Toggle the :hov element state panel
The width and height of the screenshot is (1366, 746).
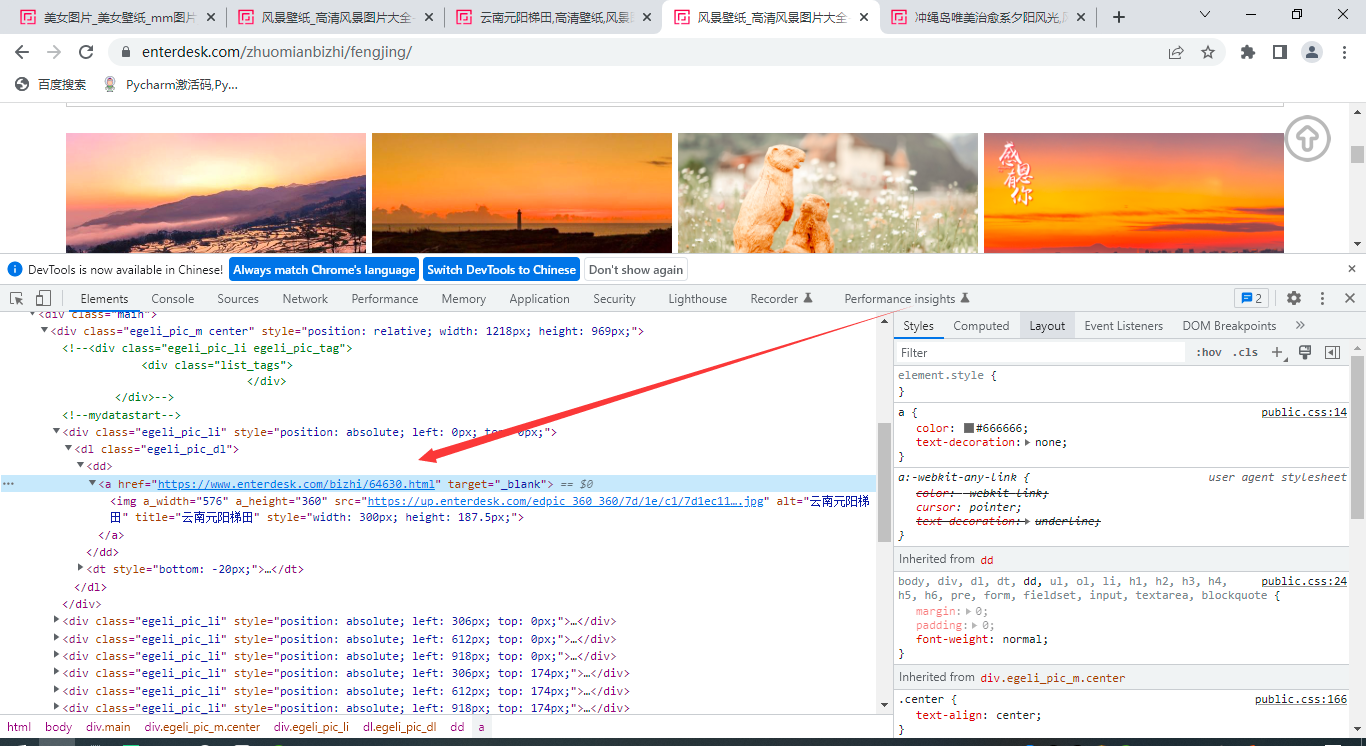click(x=1209, y=352)
